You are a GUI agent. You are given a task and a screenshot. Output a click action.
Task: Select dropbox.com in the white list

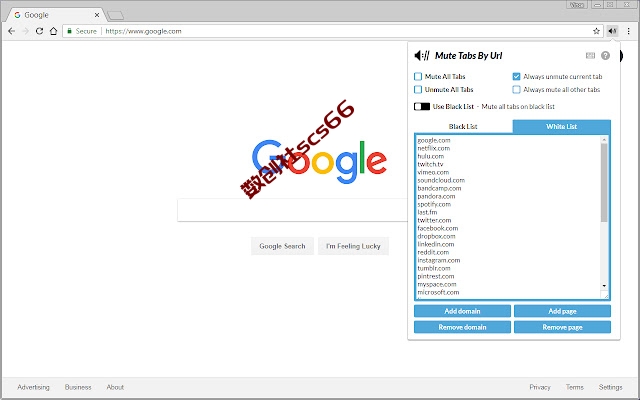pos(436,236)
